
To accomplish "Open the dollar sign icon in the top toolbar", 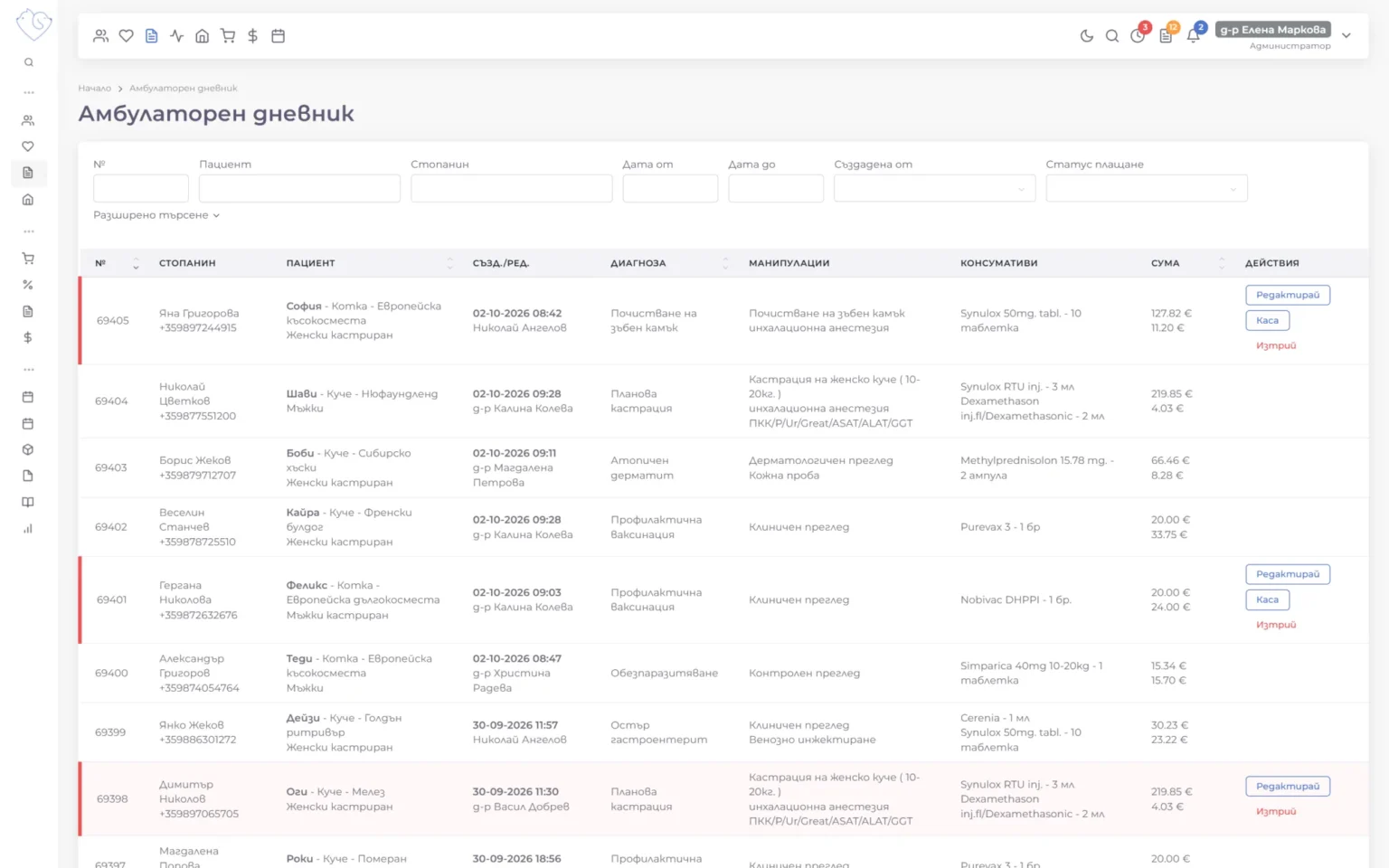I will point(253,36).
